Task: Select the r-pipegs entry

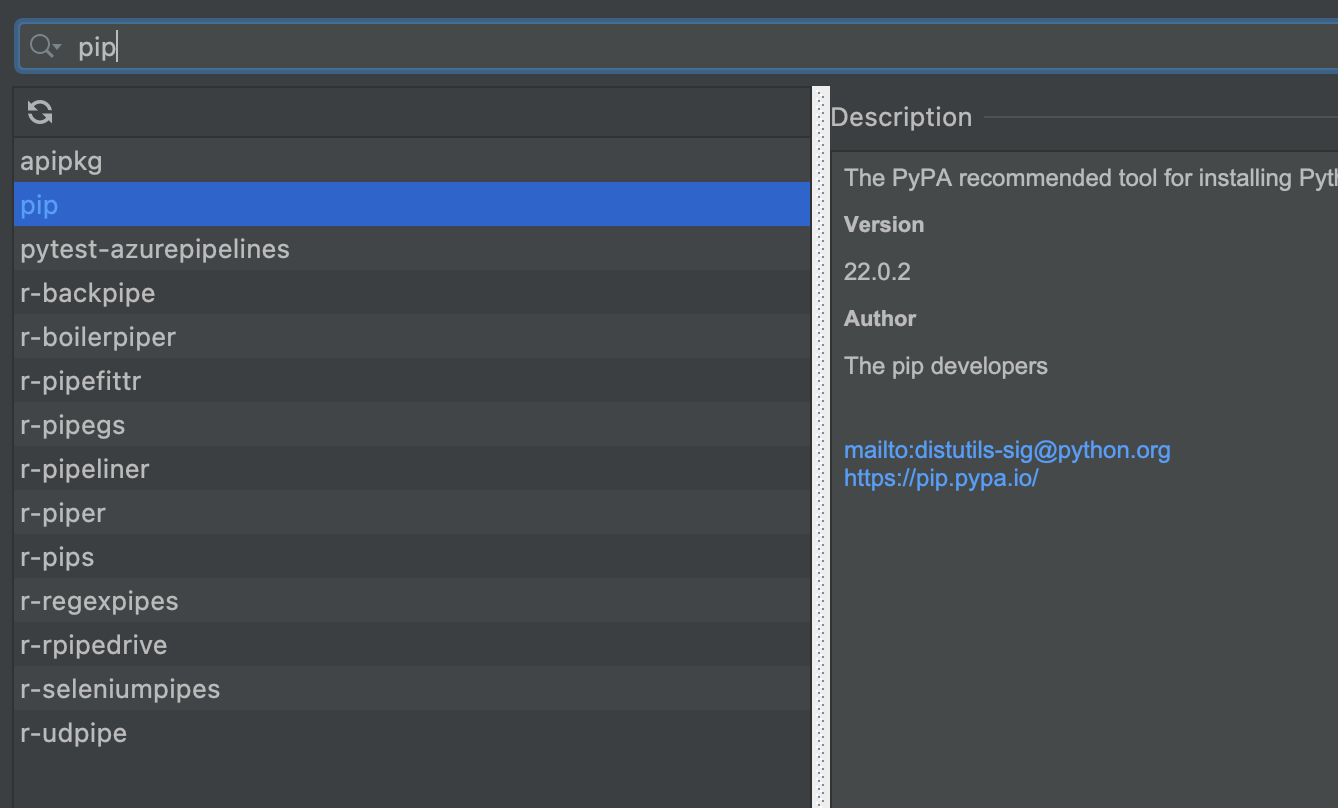Action: click(x=412, y=424)
